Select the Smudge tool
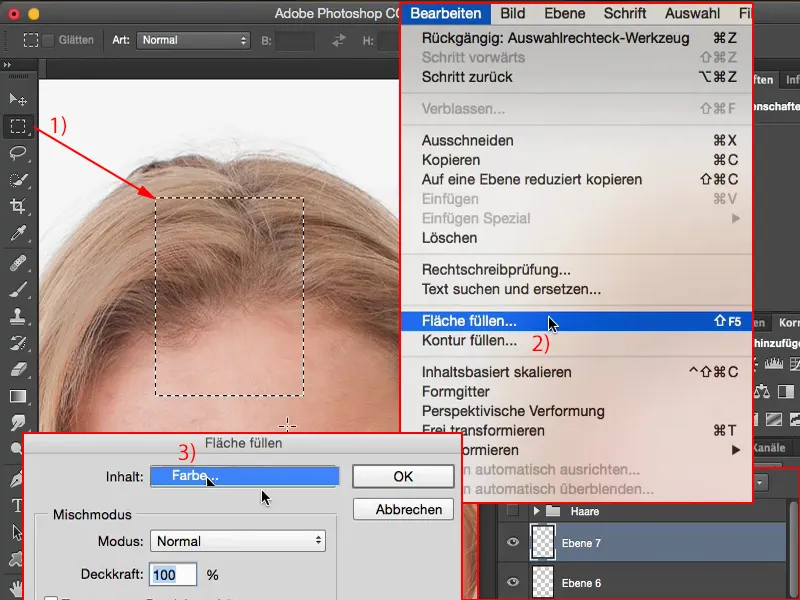Viewport: 800px width, 600px height. coord(18,422)
